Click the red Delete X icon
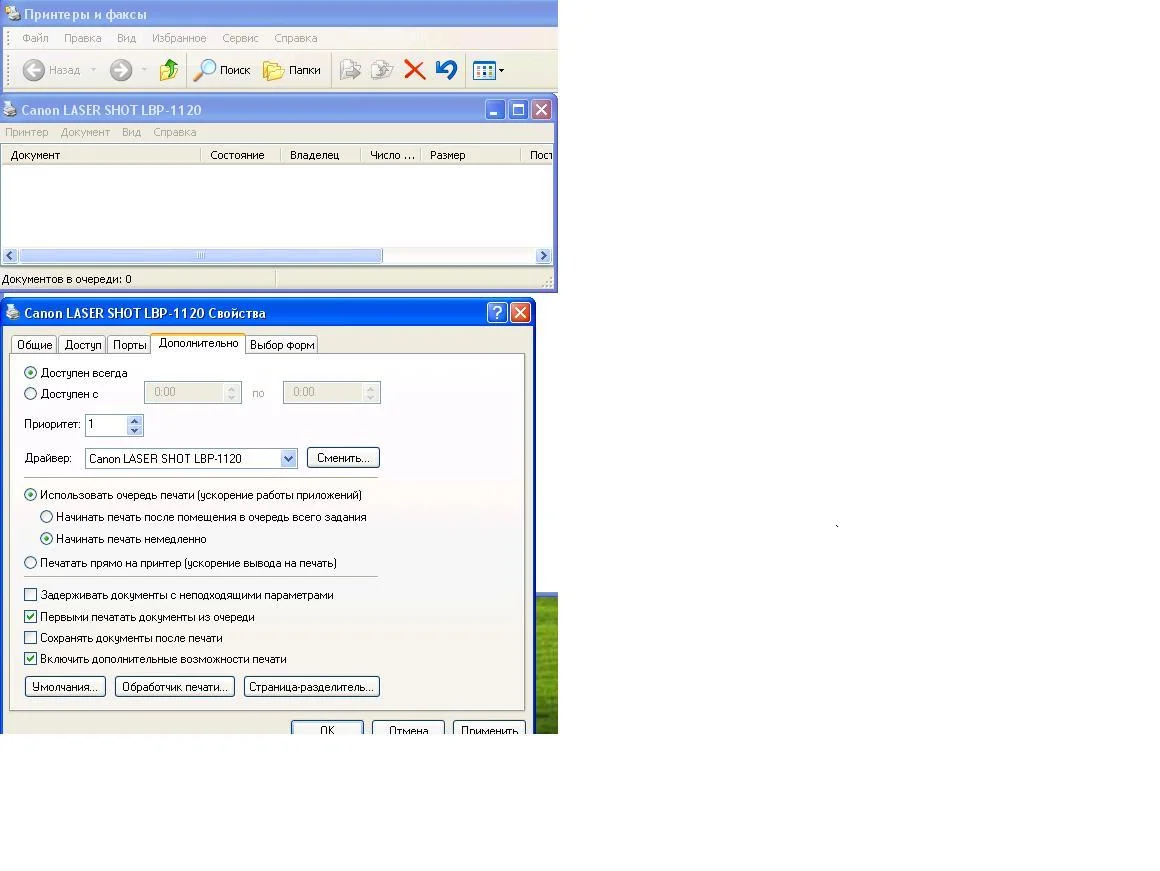Screen dimensions: 1160x871 coord(414,70)
